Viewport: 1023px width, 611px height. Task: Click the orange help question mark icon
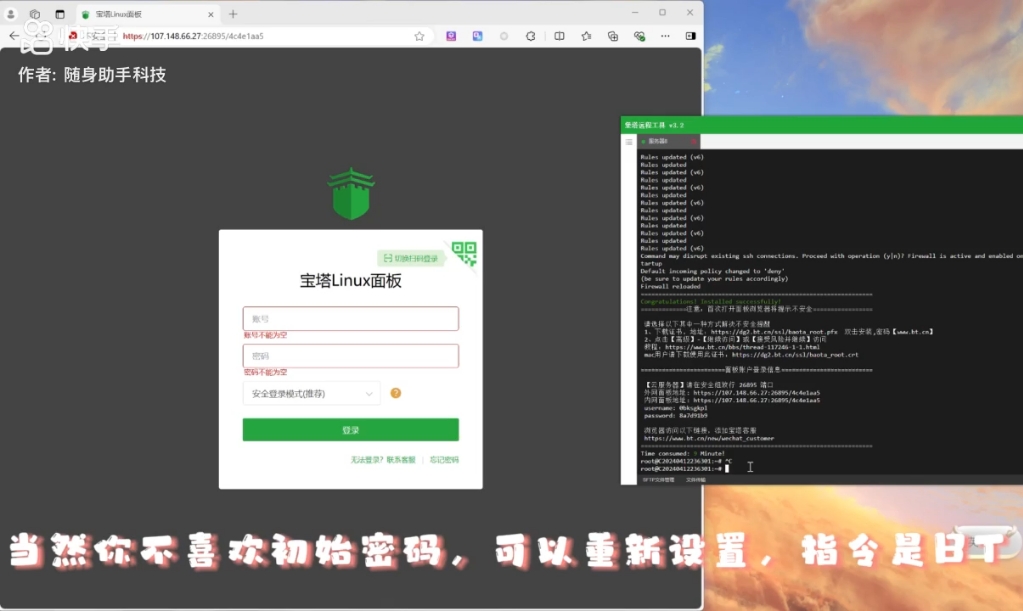pos(395,393)
